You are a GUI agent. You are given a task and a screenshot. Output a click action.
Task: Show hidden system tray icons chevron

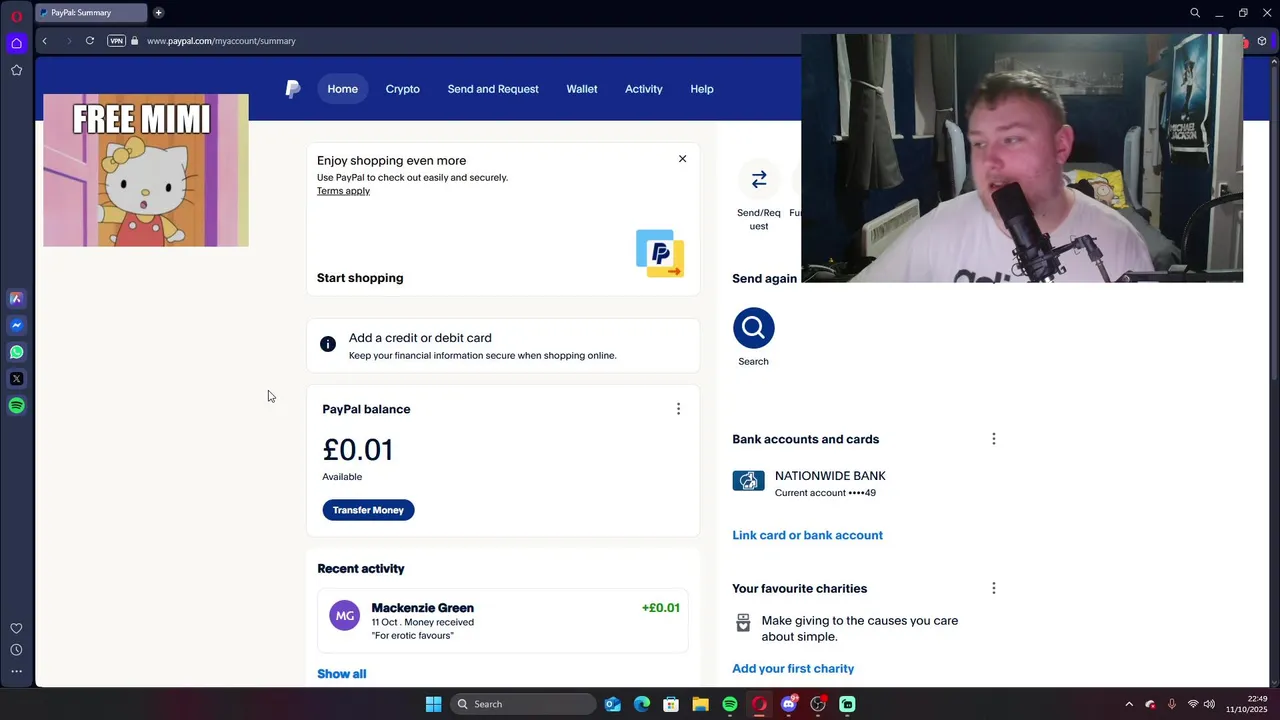click(x=1129, y=704)
